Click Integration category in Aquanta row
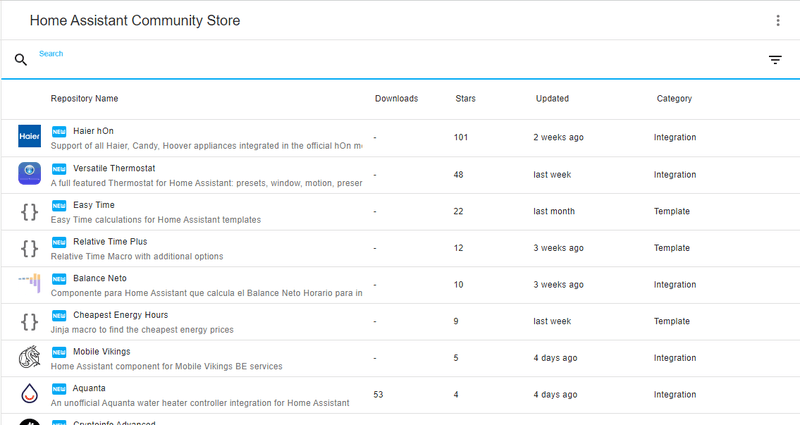800x425 pixels. [675, 395]
